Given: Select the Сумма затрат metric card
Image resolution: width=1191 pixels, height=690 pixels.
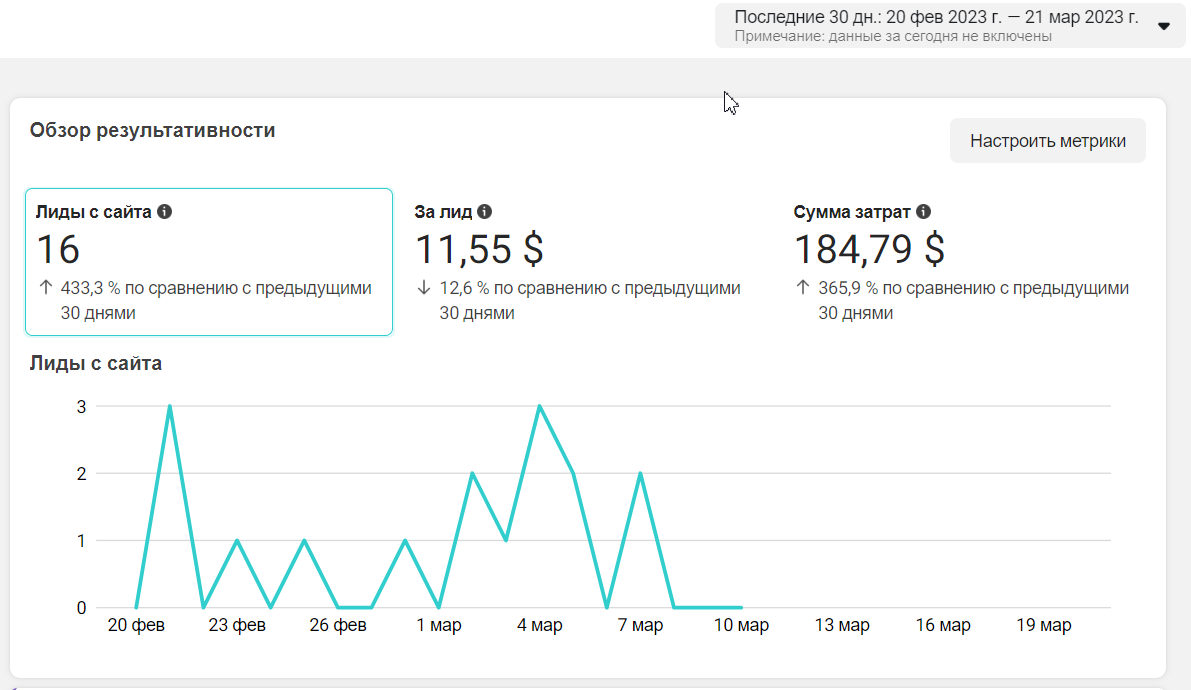Looking at the screenshot, I should (x=967, y=261).
